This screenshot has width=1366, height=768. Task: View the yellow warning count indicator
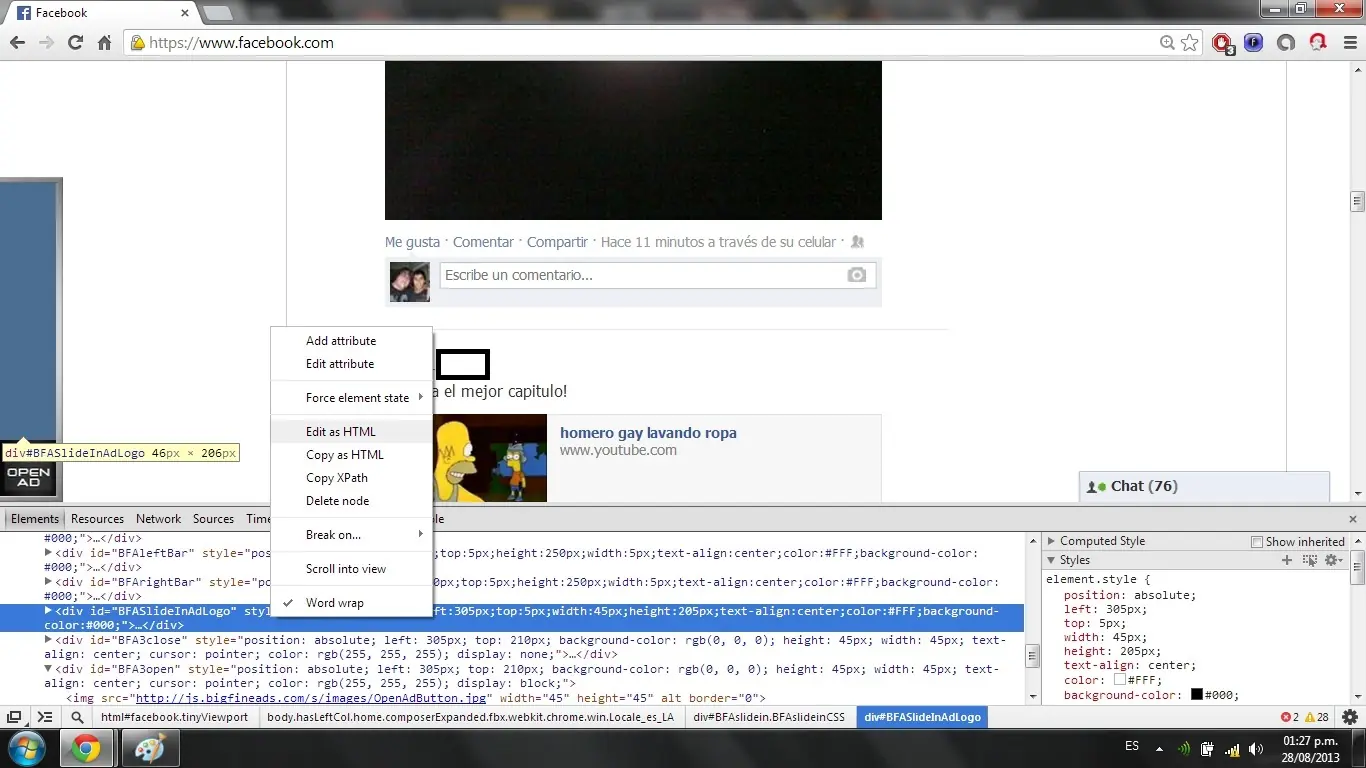[1316, 717]
